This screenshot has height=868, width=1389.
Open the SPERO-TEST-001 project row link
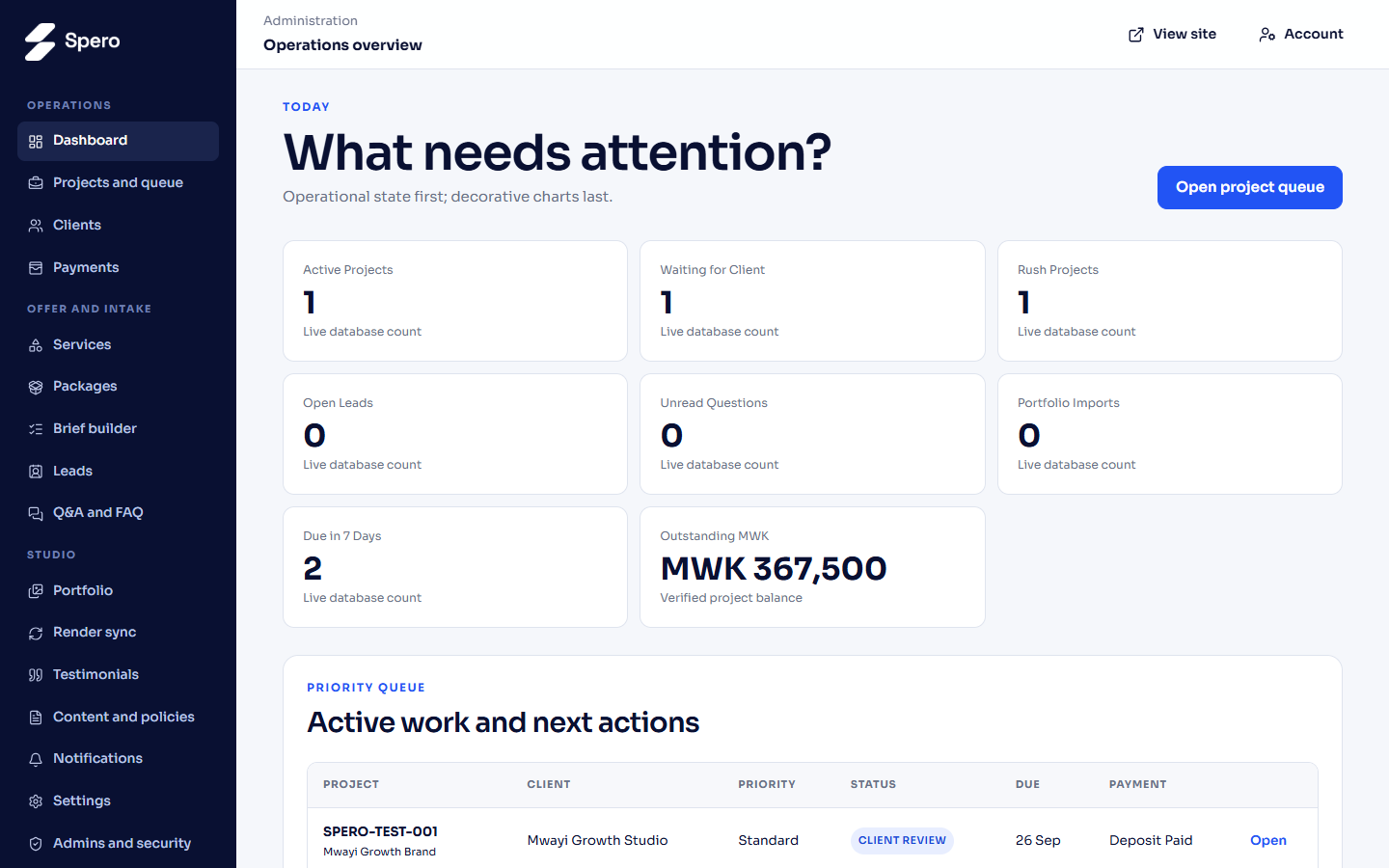1267,841
